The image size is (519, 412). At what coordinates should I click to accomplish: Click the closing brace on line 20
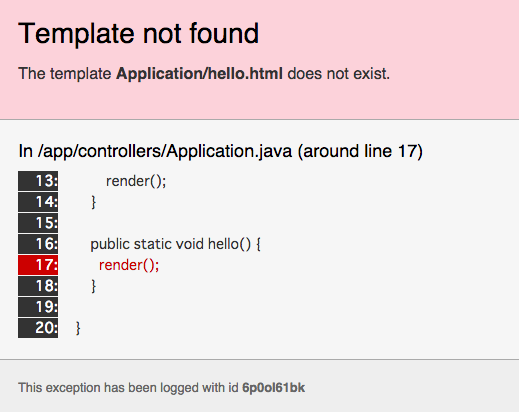point(78,328)
